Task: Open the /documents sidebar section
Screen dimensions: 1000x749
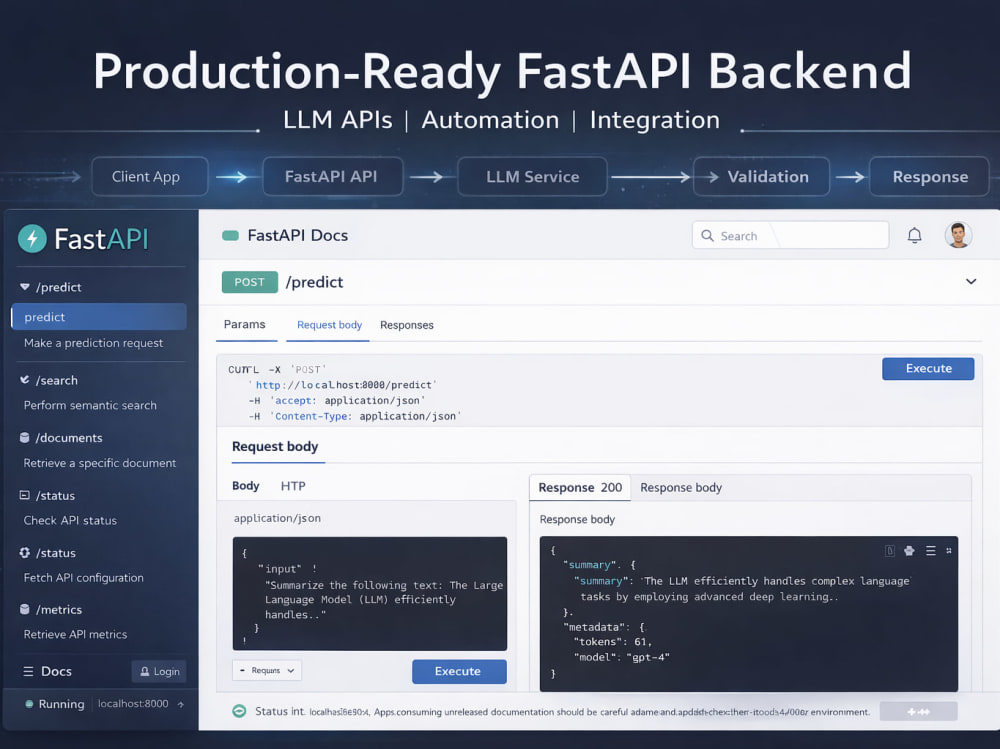Action: point(69,438)
